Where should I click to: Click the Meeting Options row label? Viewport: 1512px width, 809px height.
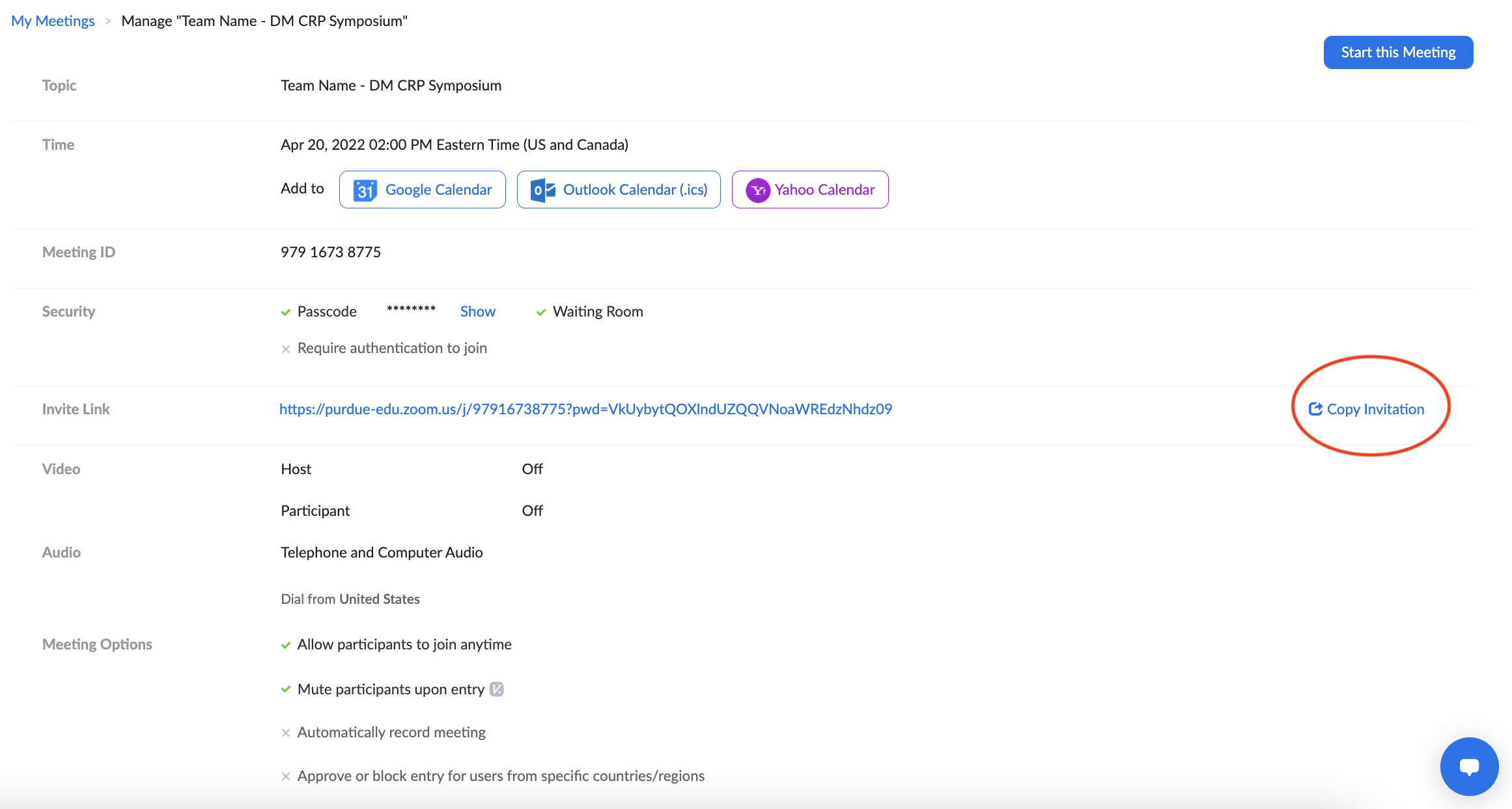pos(97,644)
